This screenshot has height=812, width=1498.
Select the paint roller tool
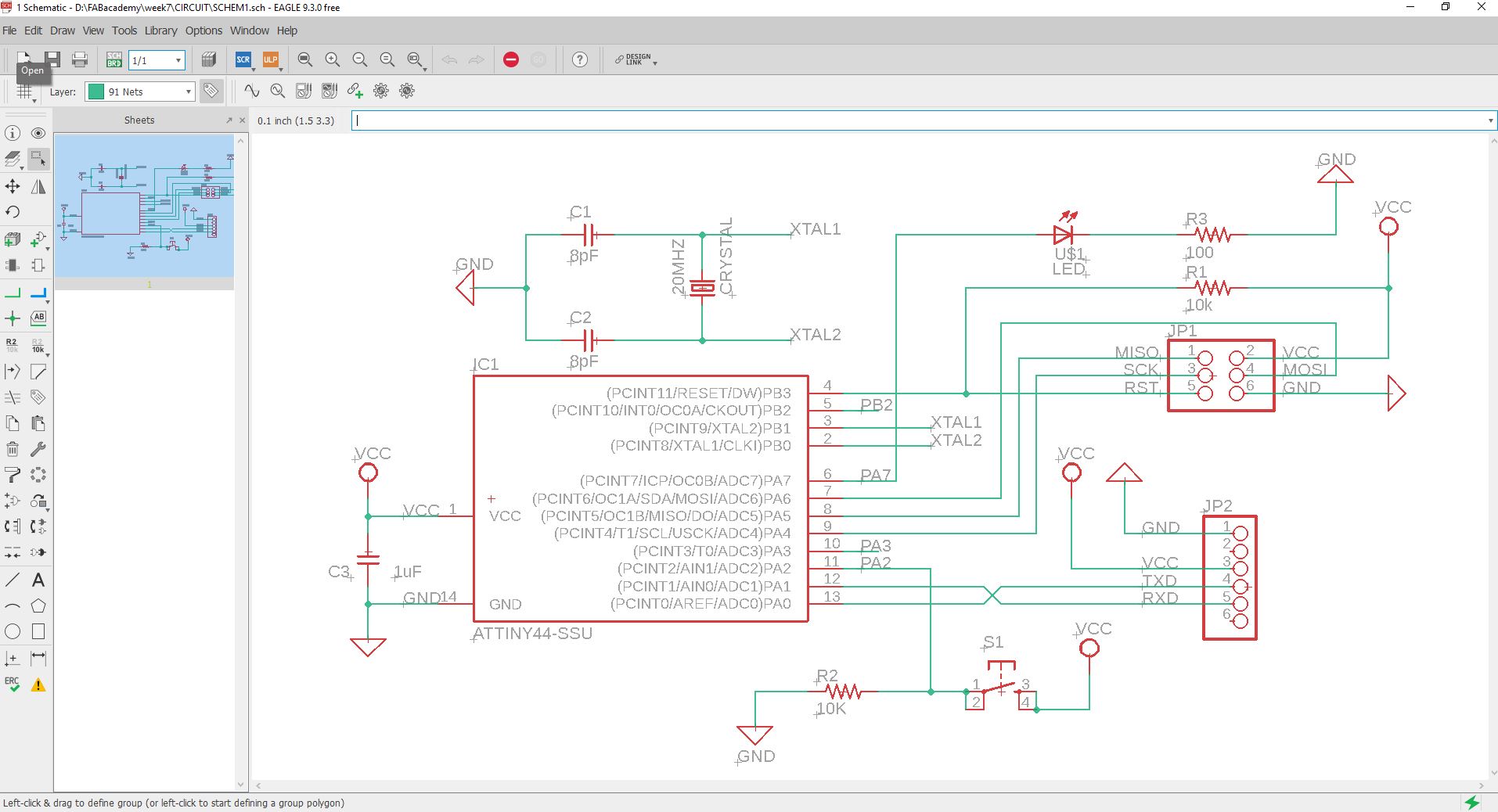pos(13,475)
